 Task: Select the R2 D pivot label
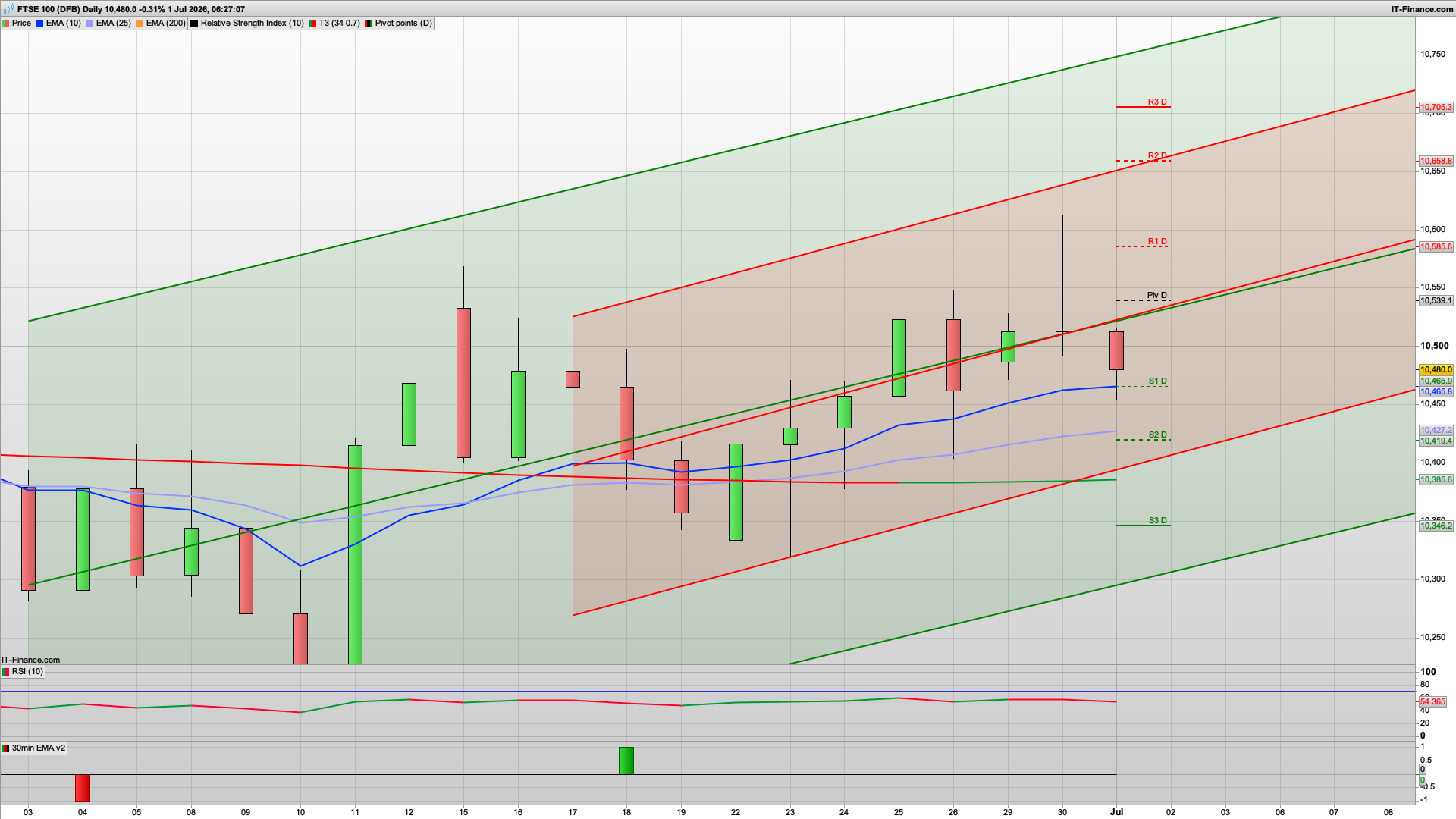tap(1157, 155)
